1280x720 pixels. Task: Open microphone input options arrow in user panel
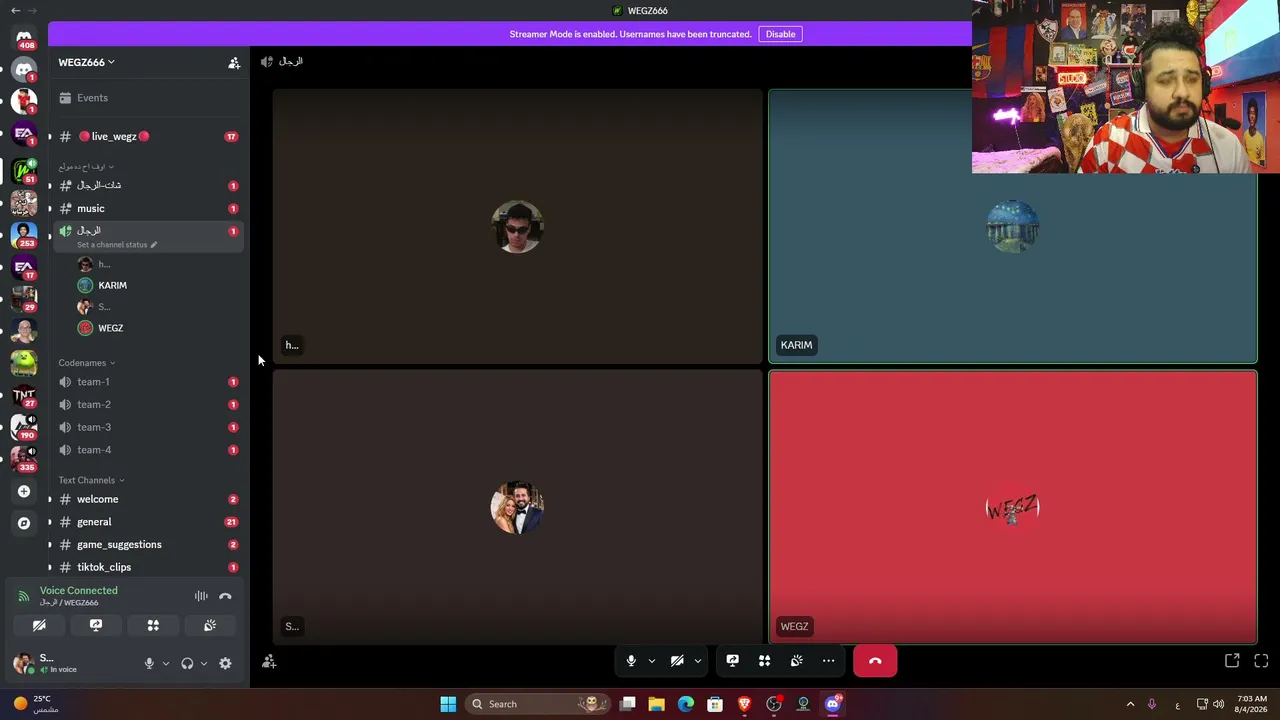tap(166, 663)
